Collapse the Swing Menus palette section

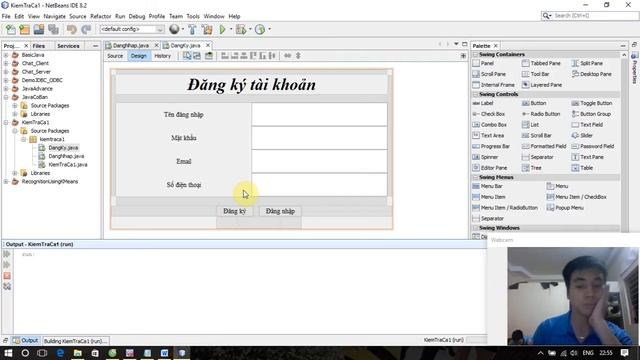(x=476, y=177)
